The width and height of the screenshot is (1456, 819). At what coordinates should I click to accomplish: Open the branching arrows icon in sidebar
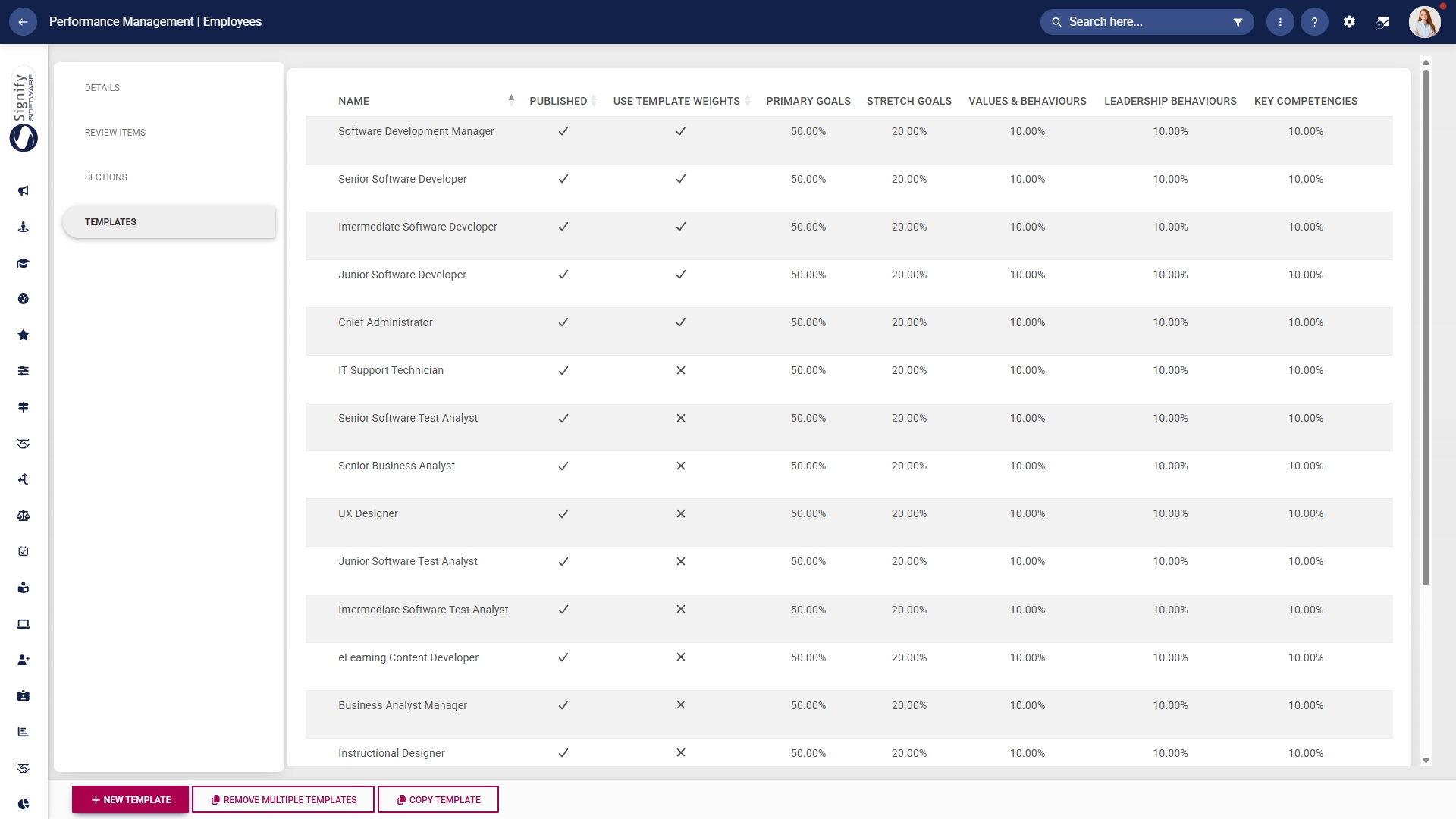coord(24,479)
